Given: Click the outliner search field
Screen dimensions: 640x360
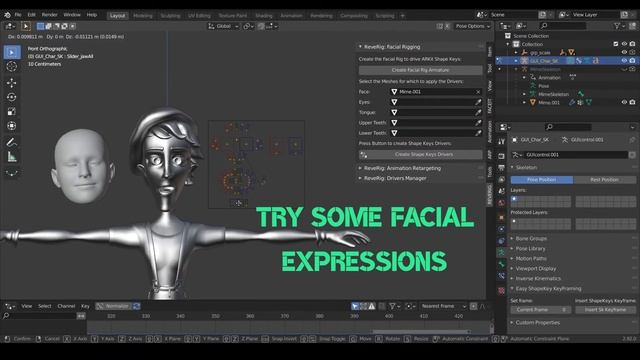Looking at the screenshot, I should click(562, 26).
